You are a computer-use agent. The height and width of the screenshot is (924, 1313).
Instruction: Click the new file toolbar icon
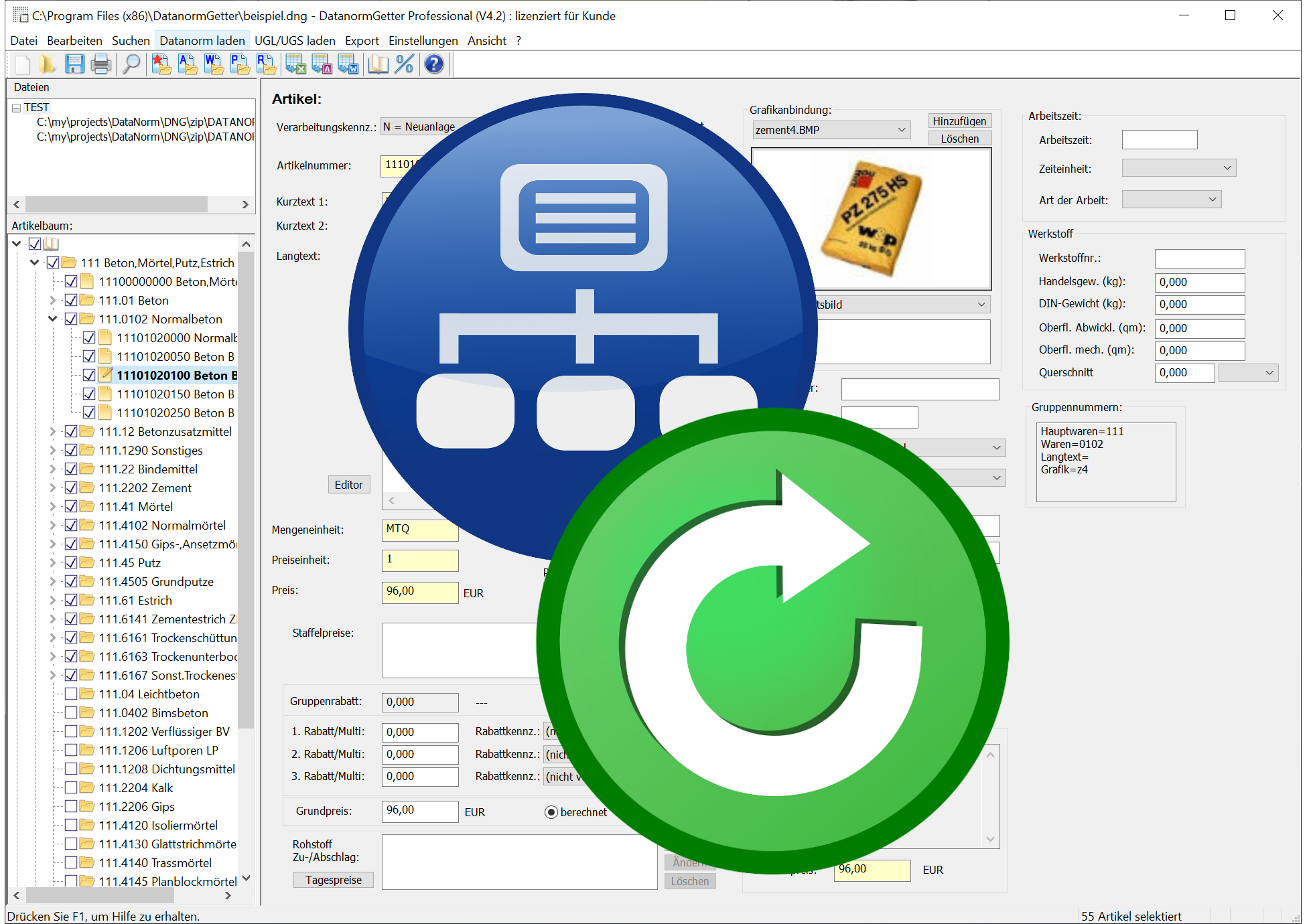tap(22, 64)
